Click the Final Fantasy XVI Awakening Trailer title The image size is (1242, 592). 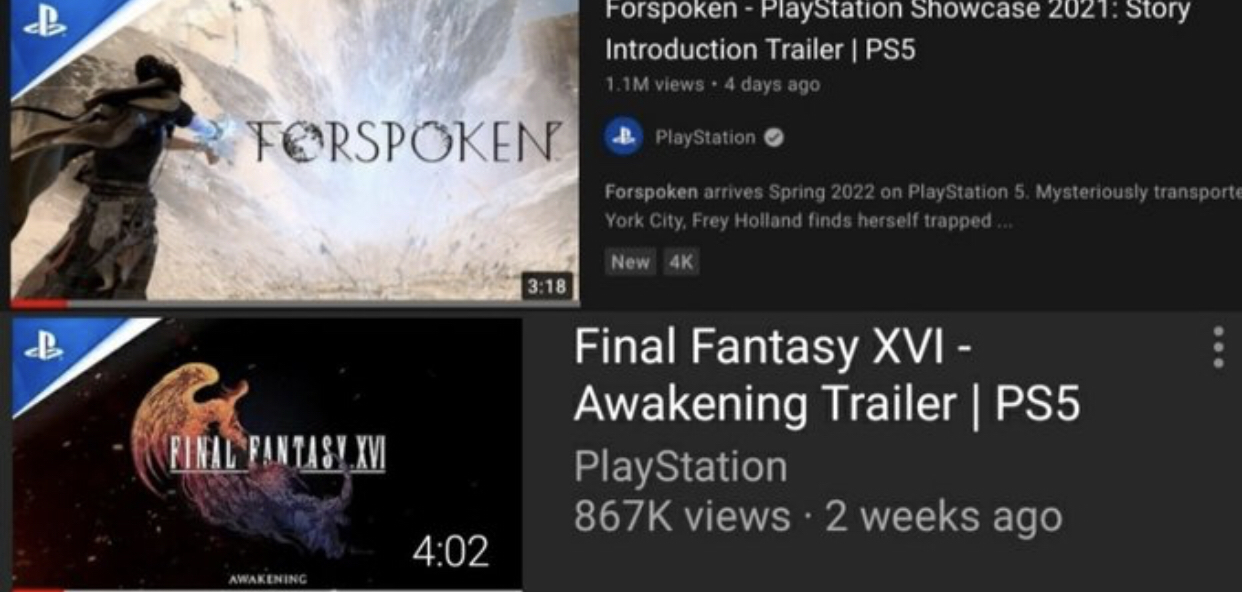tap(827, 375)
